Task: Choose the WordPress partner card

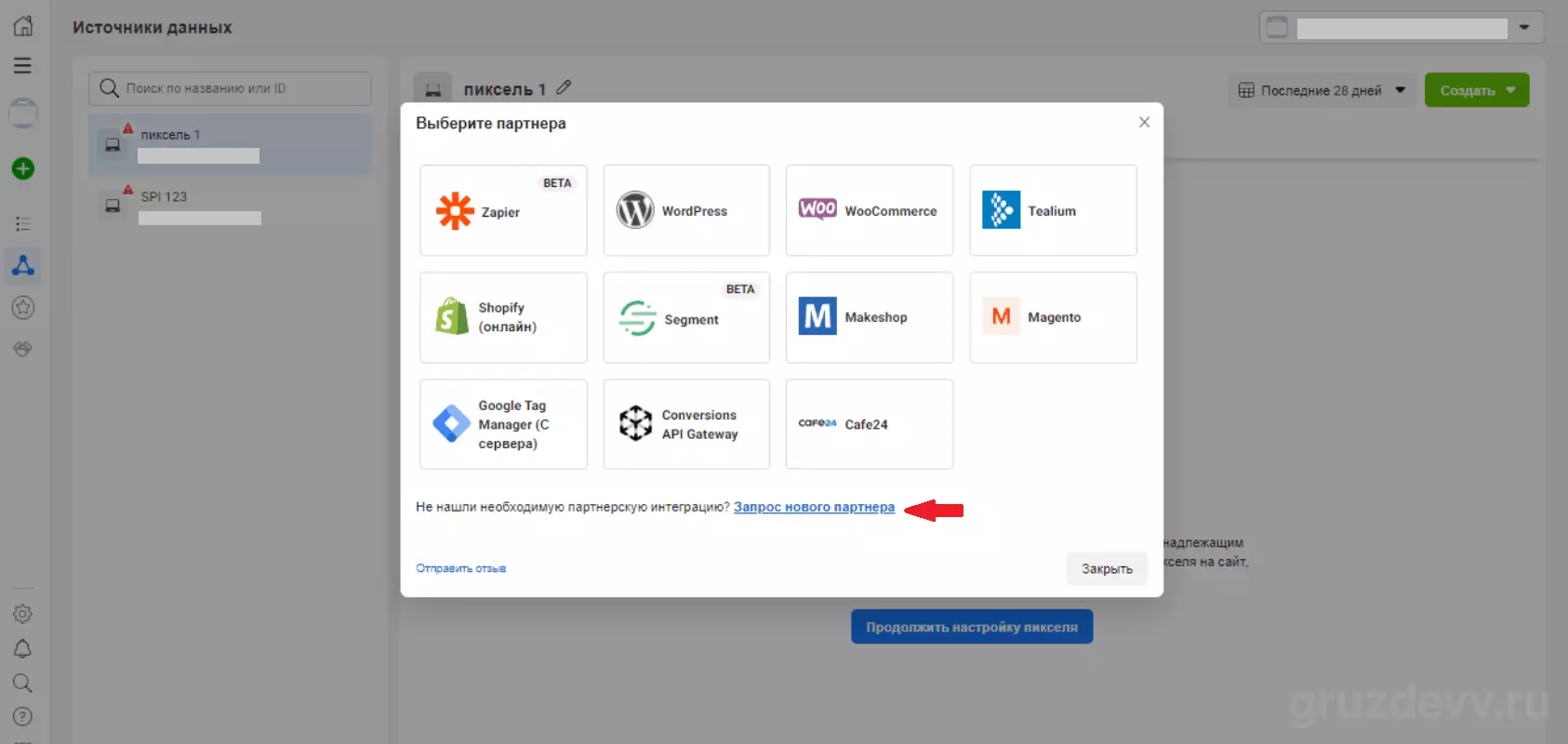Action: [x=686, y=210]
